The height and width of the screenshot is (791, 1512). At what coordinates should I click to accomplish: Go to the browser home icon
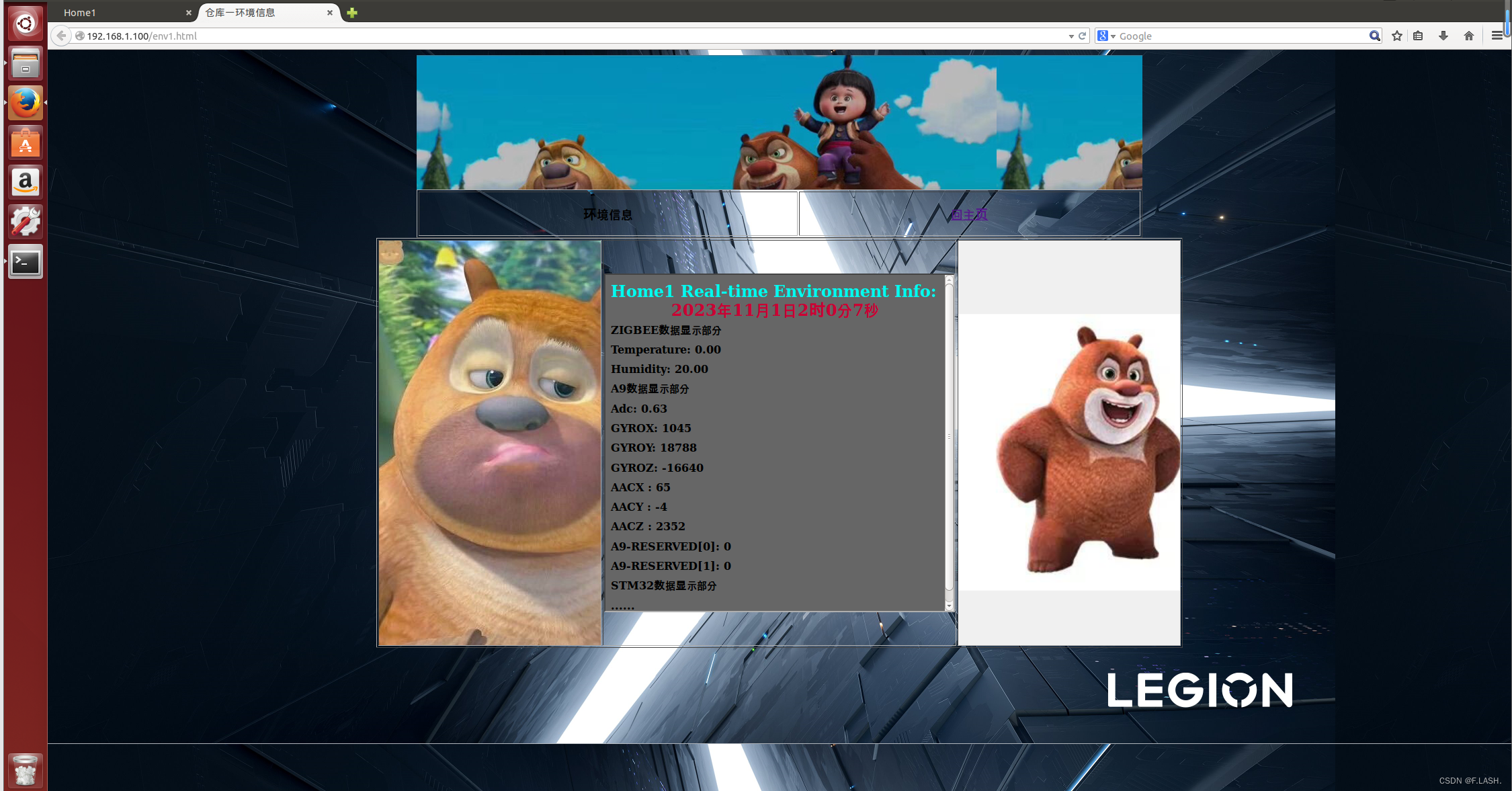(1468, 36)
